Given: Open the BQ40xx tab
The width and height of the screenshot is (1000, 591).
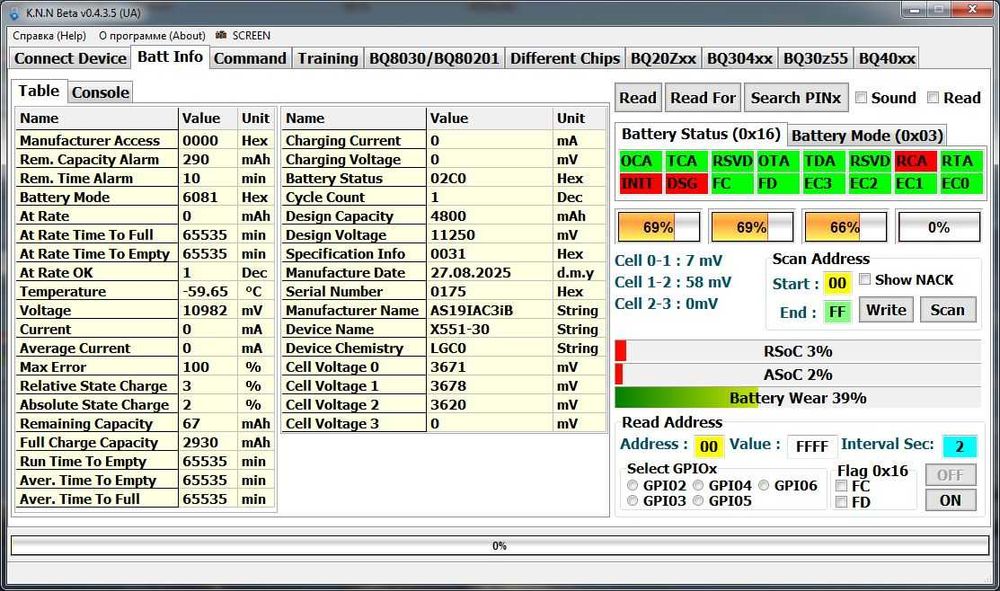Looking at the screenshot, I should click(887, 58).
